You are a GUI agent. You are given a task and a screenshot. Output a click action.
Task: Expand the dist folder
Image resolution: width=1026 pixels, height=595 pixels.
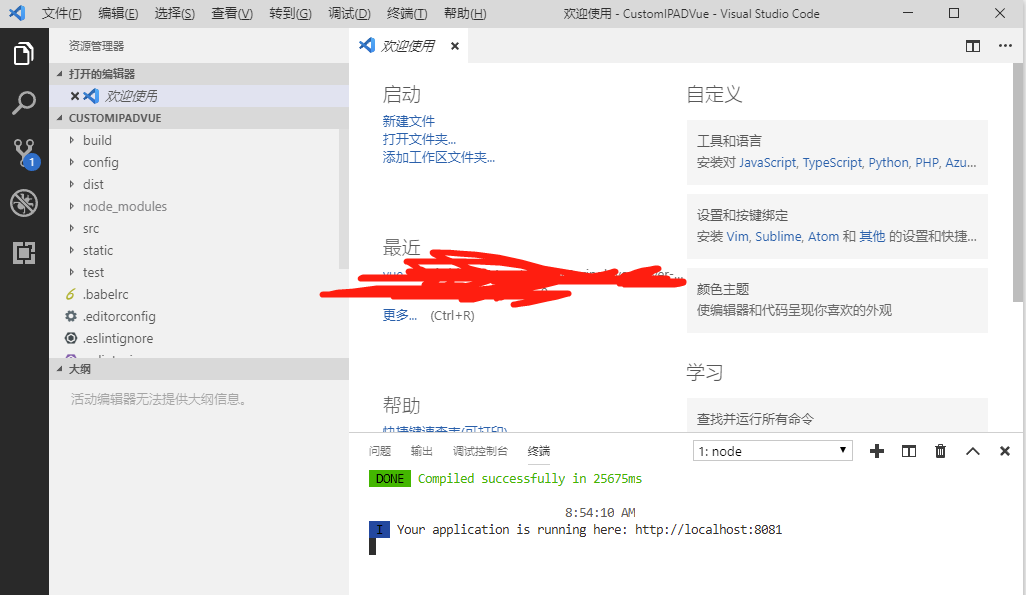pyautogui.click(x=72, y=185)
